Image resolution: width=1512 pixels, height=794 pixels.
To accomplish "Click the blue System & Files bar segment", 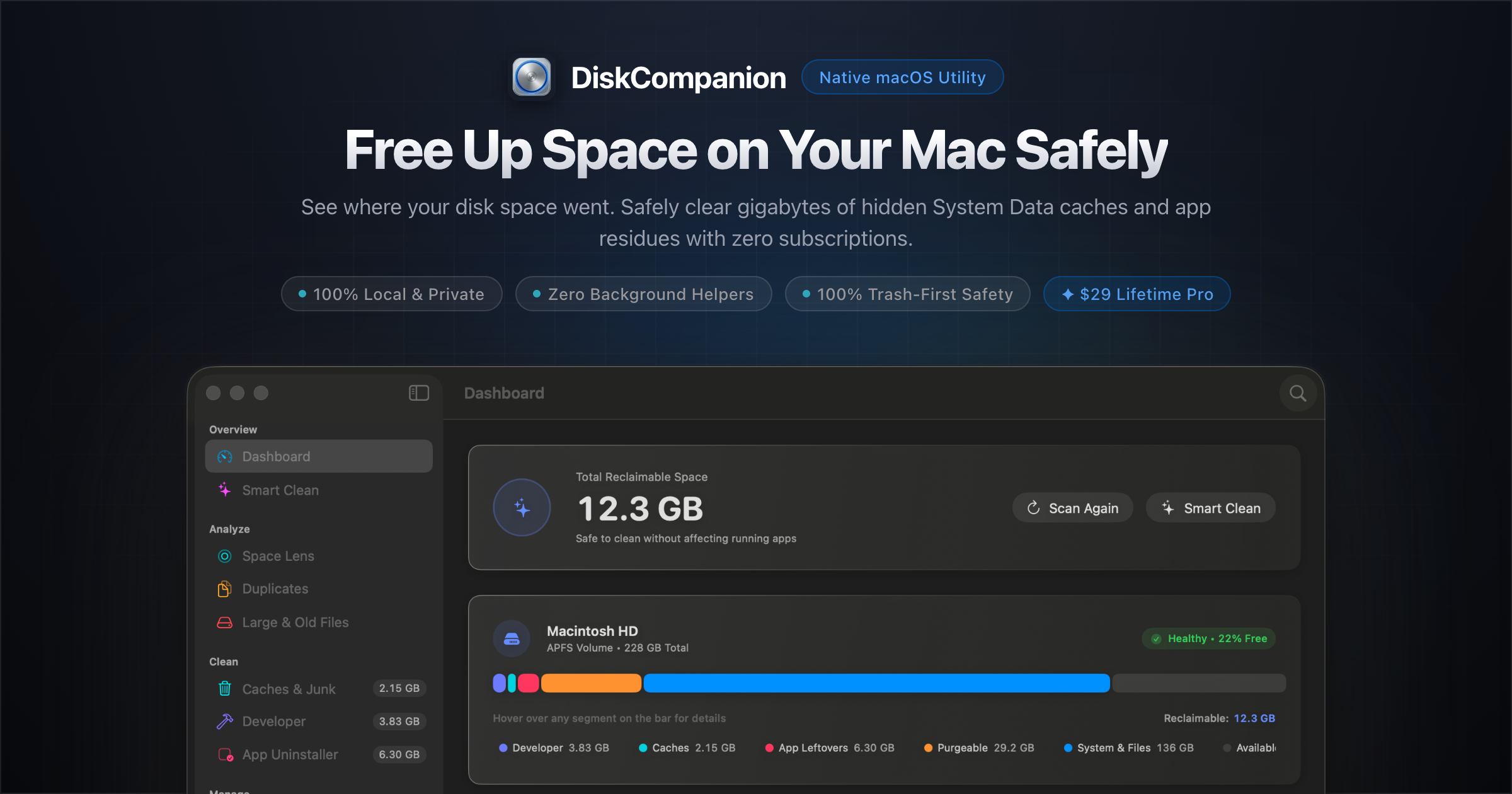I will point(876,683).
